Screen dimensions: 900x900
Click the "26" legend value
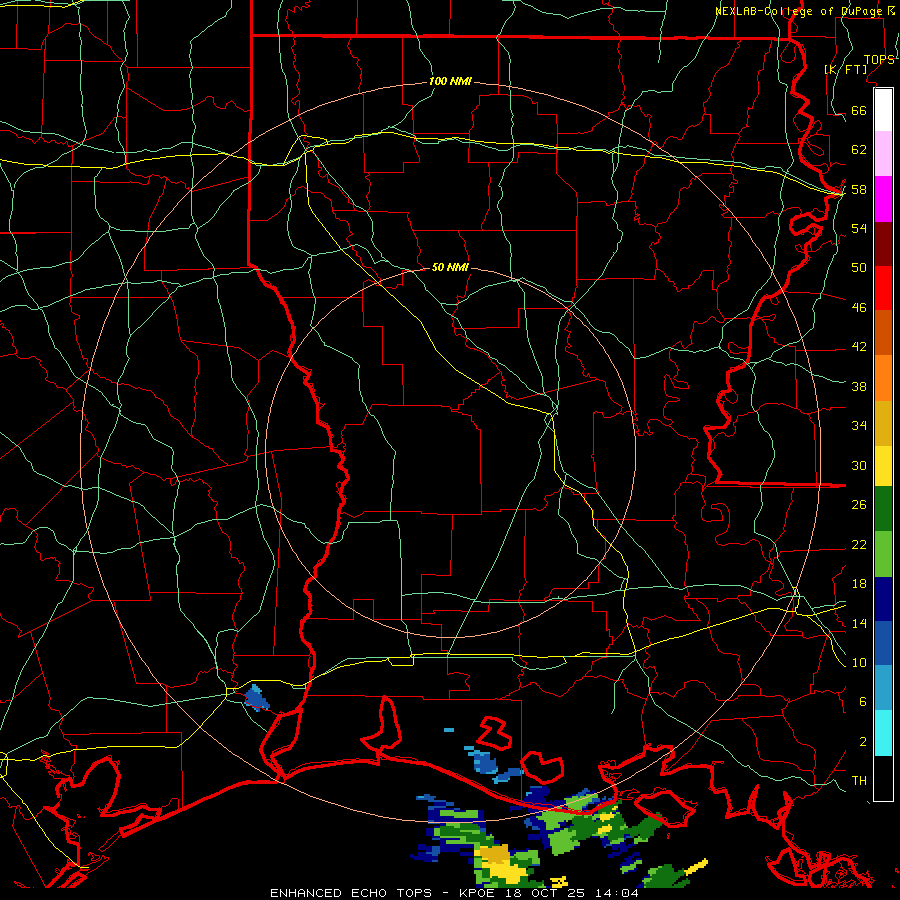point(859,505)
